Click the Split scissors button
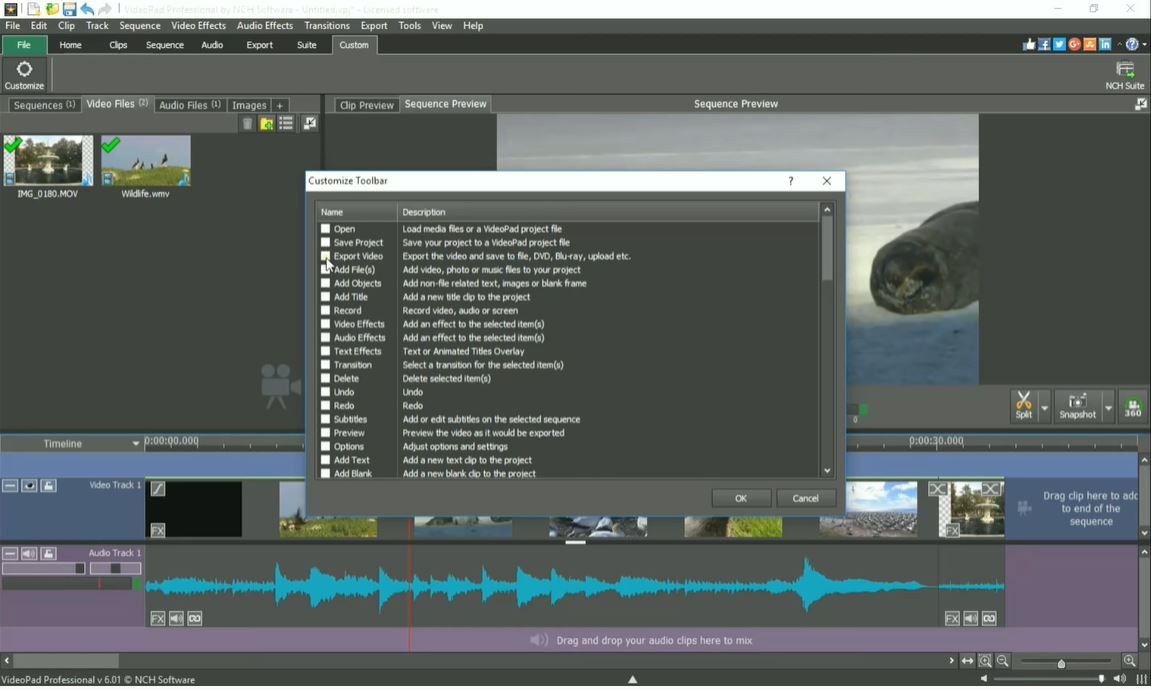Viewport: 1151px width, 690px height. [1023, 405]
